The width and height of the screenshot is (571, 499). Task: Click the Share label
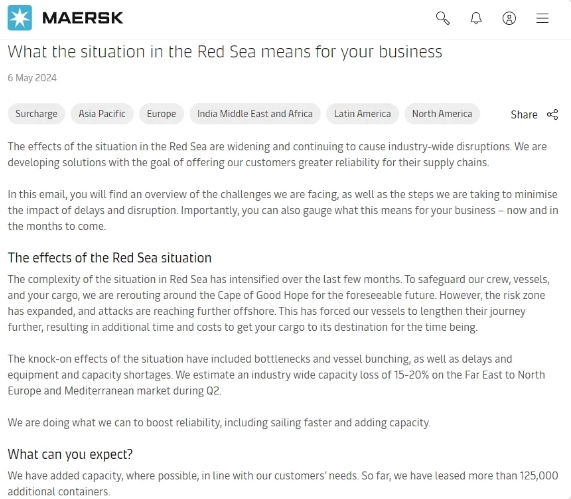click(x=524, y=114)
